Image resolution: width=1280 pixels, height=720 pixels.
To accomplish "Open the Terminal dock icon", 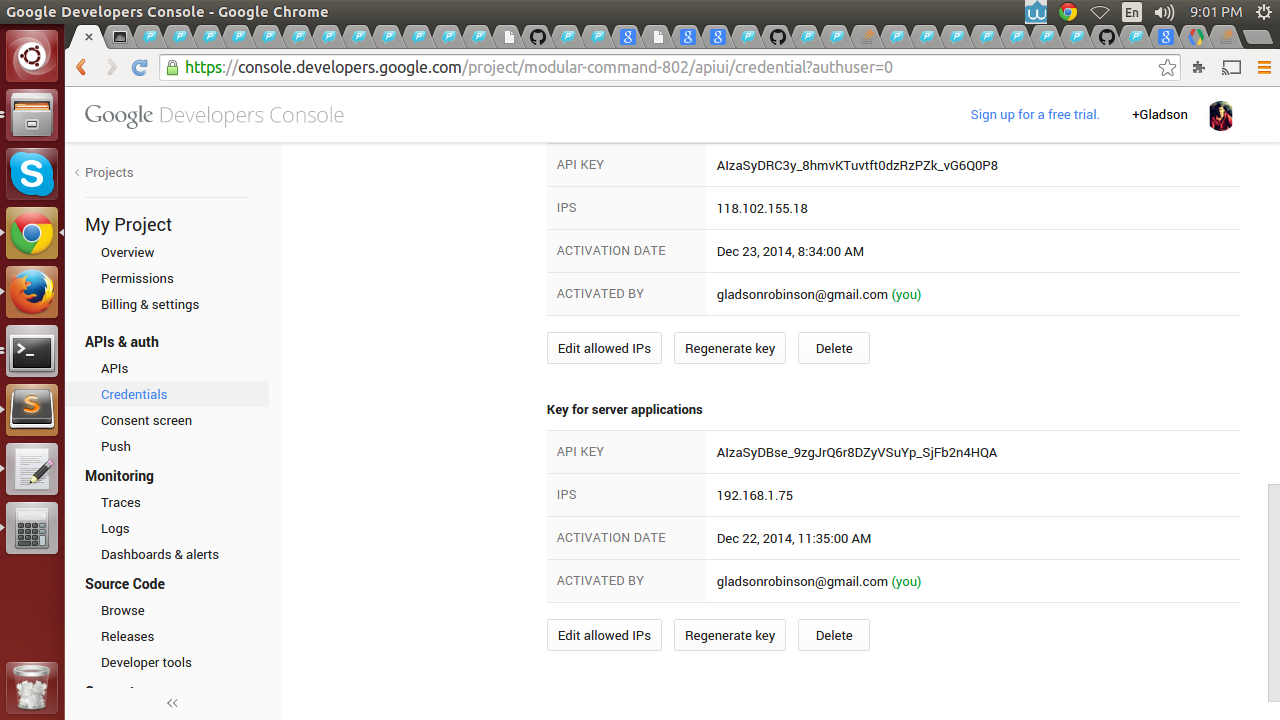I will tap(32, 351).
